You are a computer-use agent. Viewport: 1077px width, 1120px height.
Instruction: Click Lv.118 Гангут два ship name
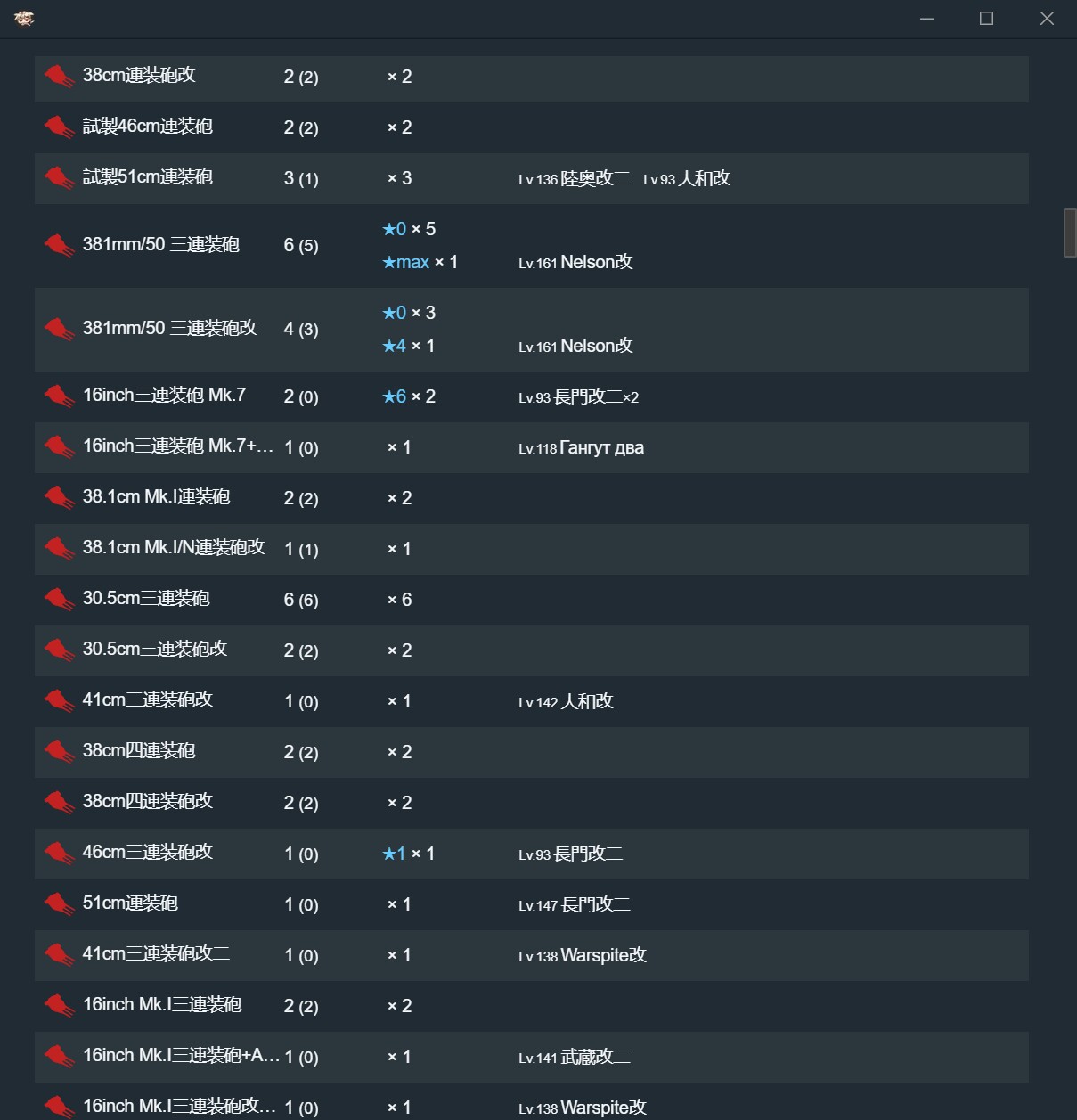[581, 447]
